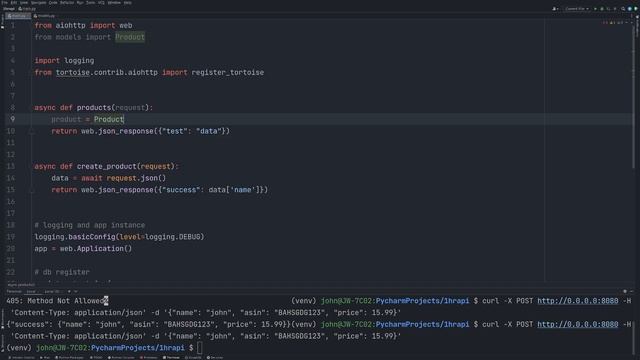
Task: Click the green Run button in the toolbar
Action: click(595, 9)
